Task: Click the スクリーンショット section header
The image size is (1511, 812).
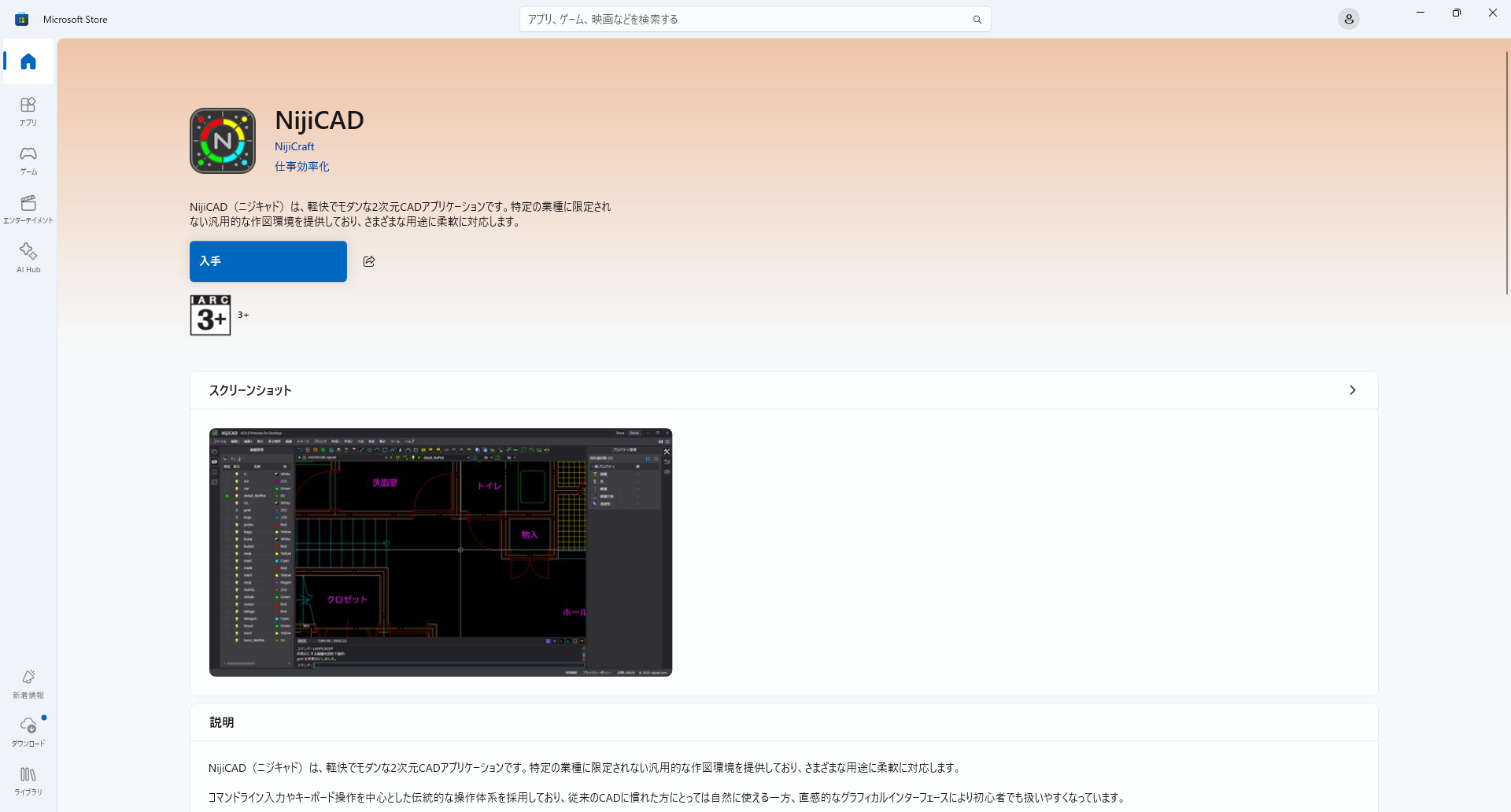Action: [x=250, y=390]
